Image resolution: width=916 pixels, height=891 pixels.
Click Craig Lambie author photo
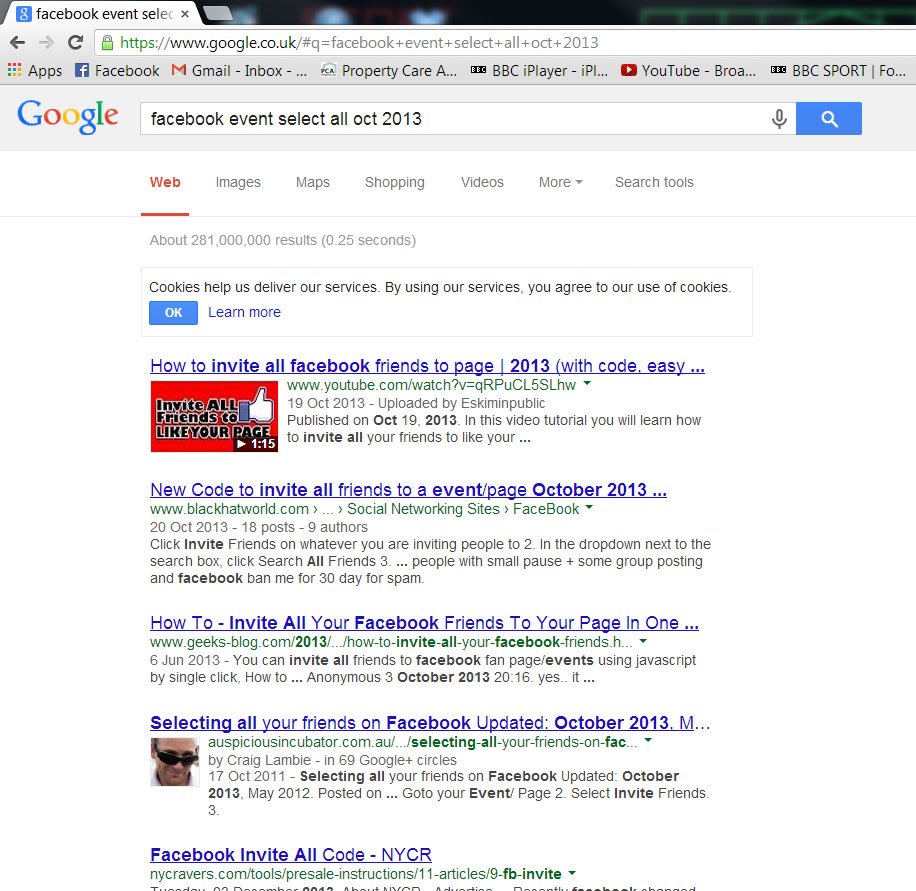click(x=175, y=762)
